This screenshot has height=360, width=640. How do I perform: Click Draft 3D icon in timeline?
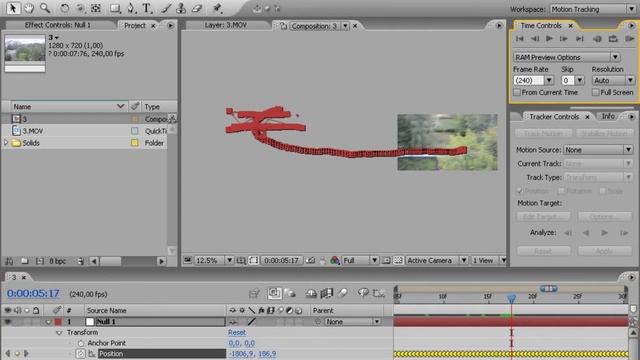pos(290,293)
